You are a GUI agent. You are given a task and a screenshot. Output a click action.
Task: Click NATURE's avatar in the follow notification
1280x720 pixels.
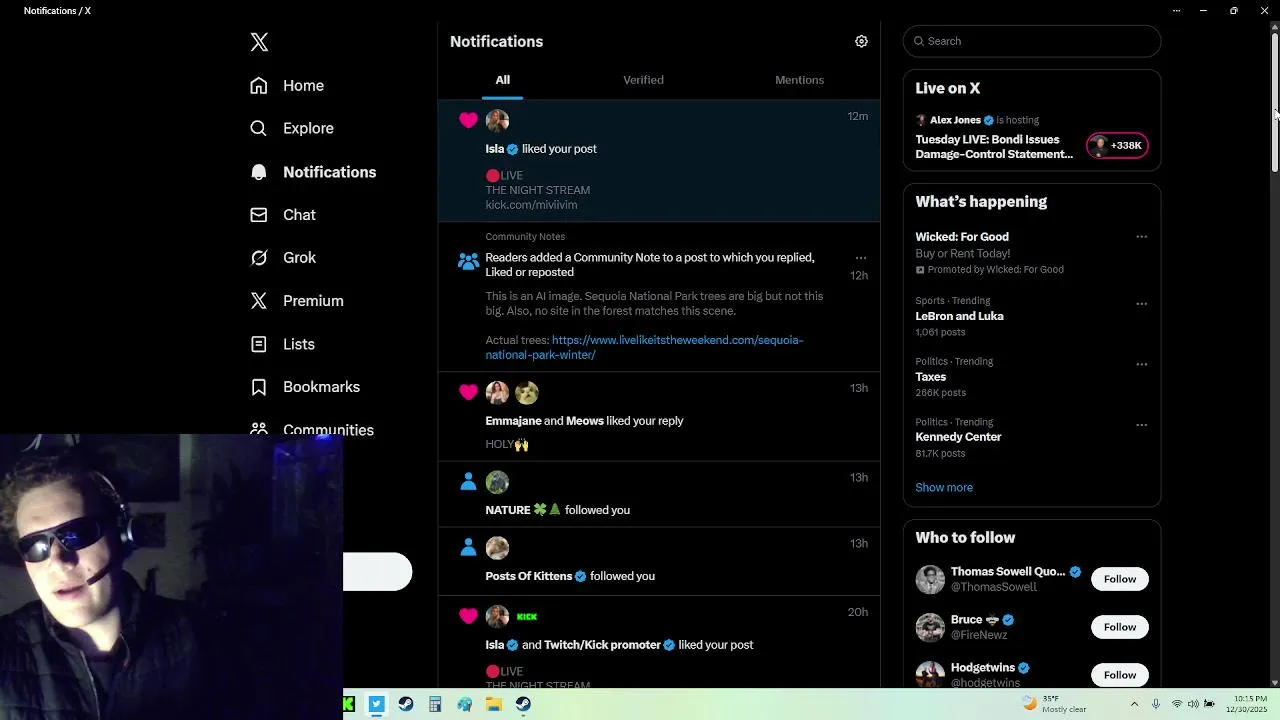pyautogui.click(x=497, y=482)
